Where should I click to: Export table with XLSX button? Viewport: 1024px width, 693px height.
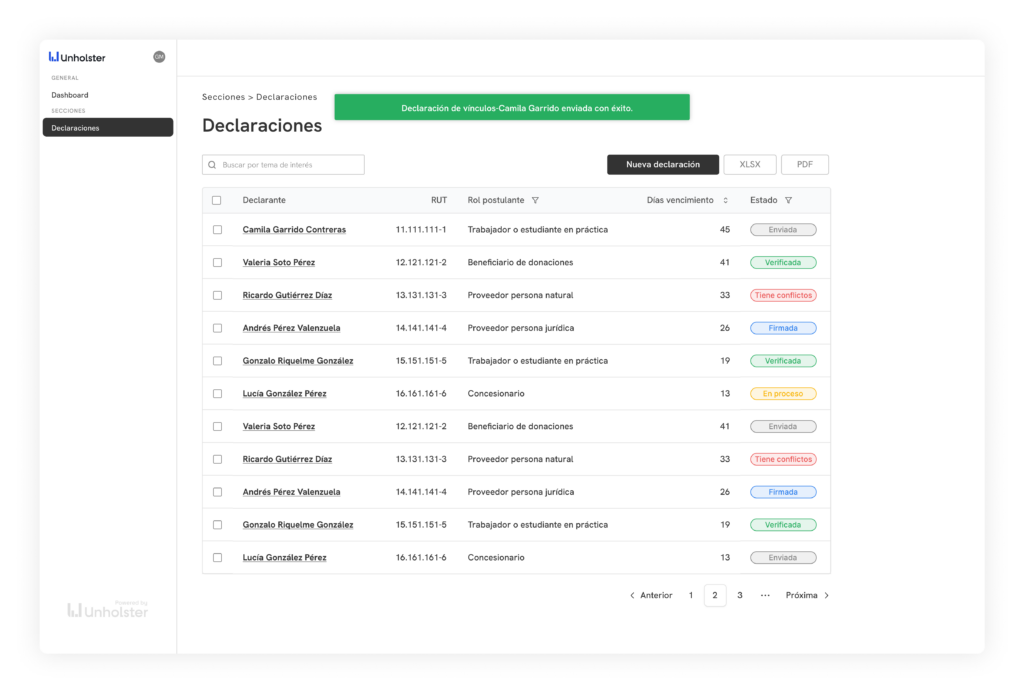point(749,165)
